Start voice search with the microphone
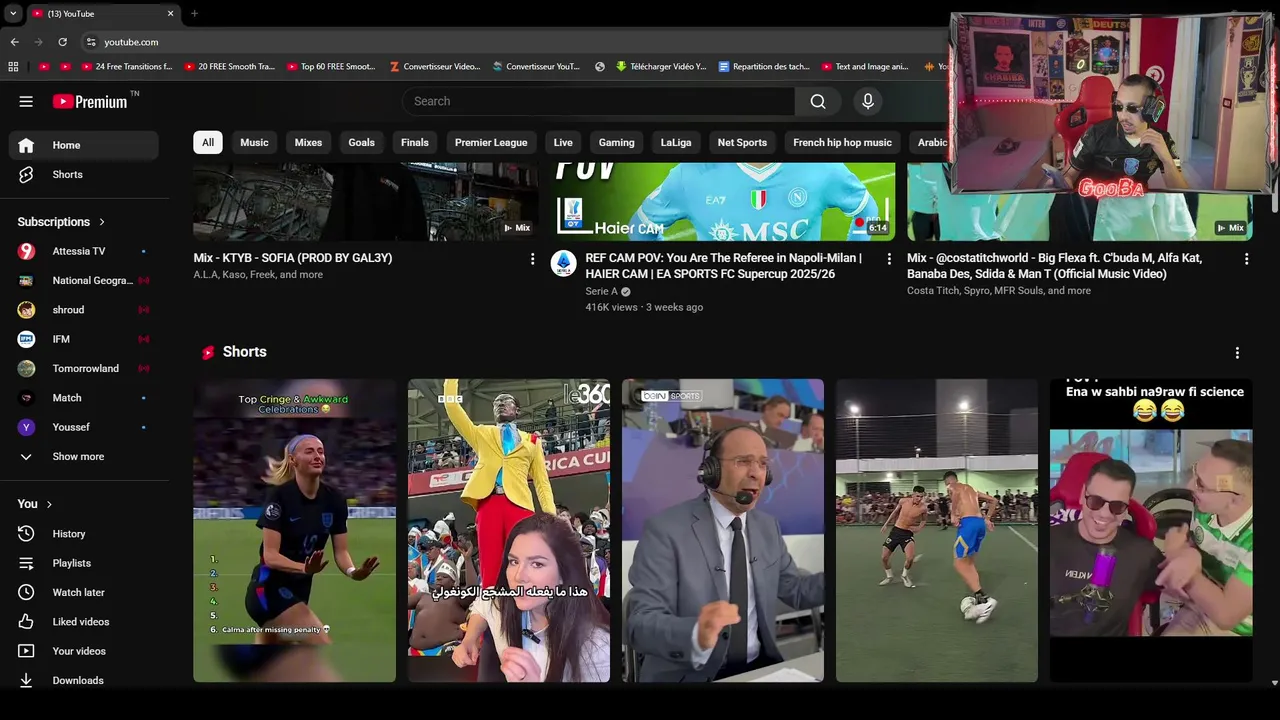Viewport: 1280px width, 720px height. [868, 101]
